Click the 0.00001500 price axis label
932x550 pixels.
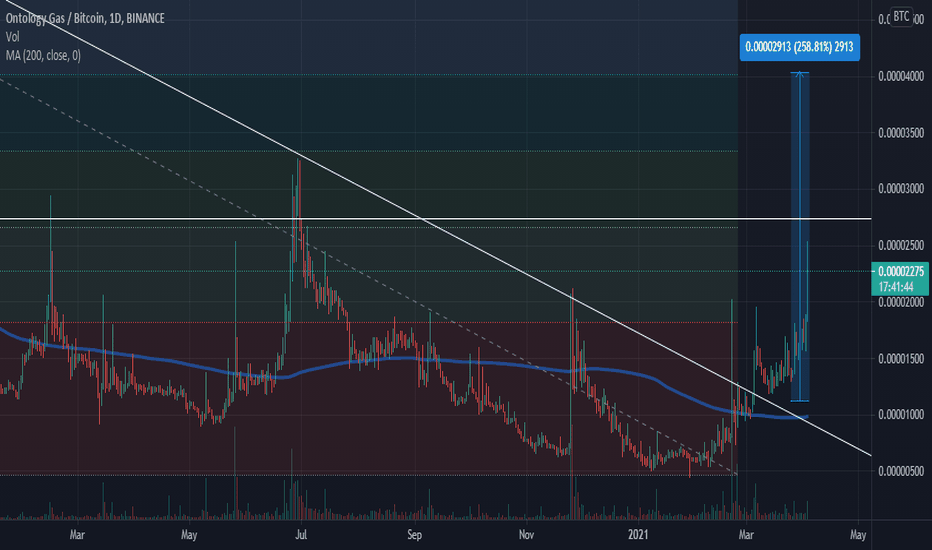pyautogui.click(x=901, y=359)
